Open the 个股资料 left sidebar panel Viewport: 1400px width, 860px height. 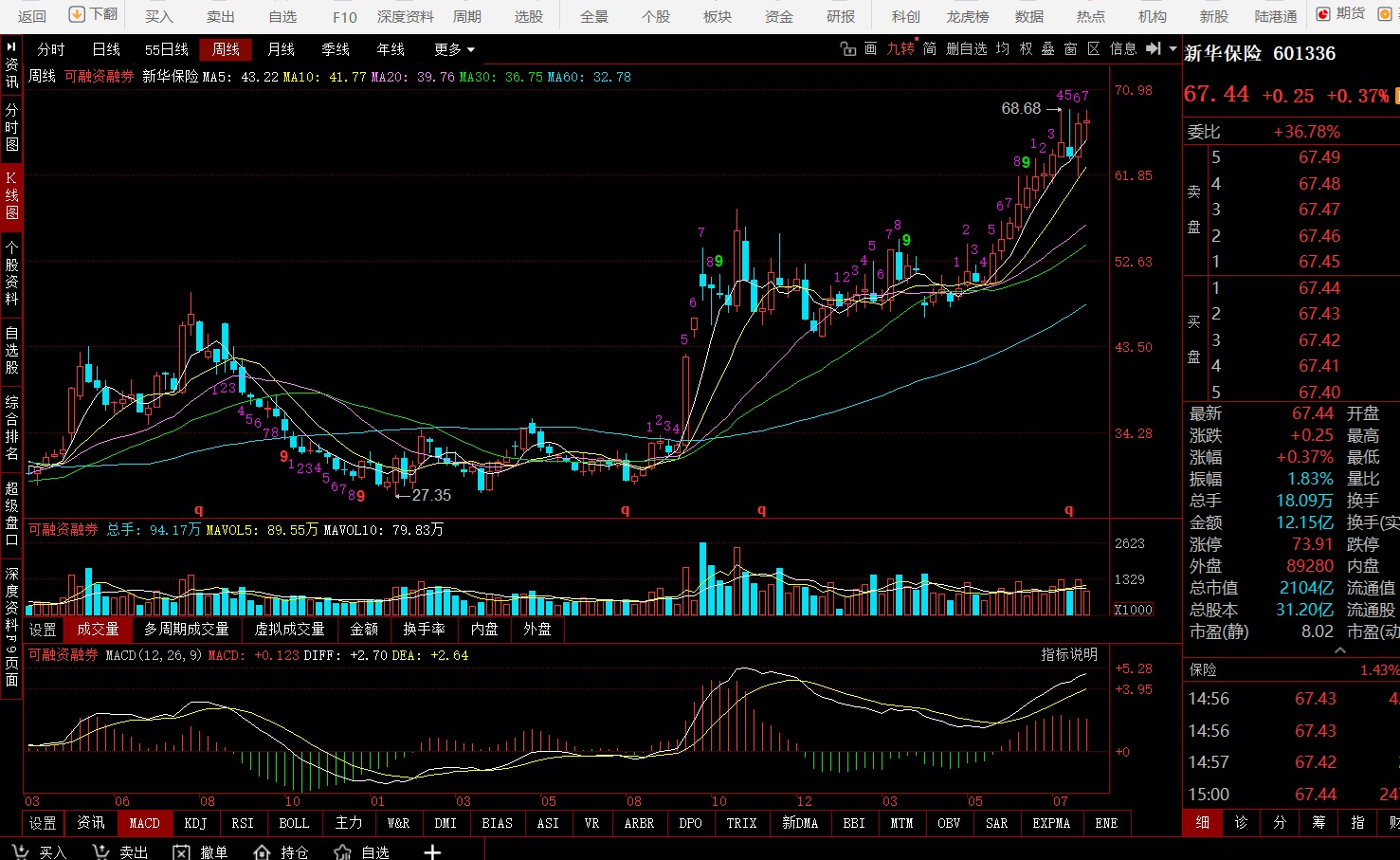coord(11,273)
